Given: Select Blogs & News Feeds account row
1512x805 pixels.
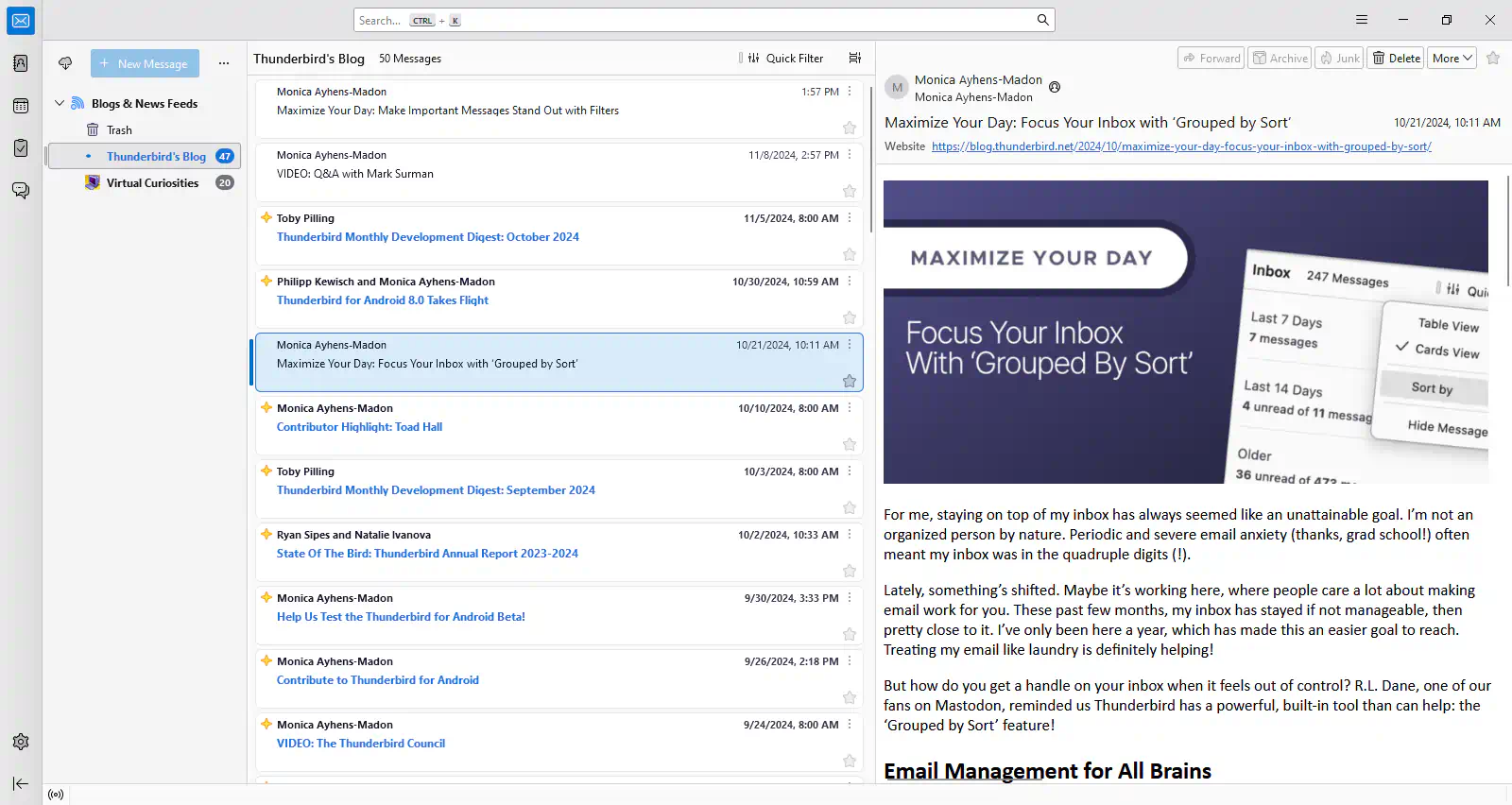Looking at the screenshot, I should [x=144, y=103].
